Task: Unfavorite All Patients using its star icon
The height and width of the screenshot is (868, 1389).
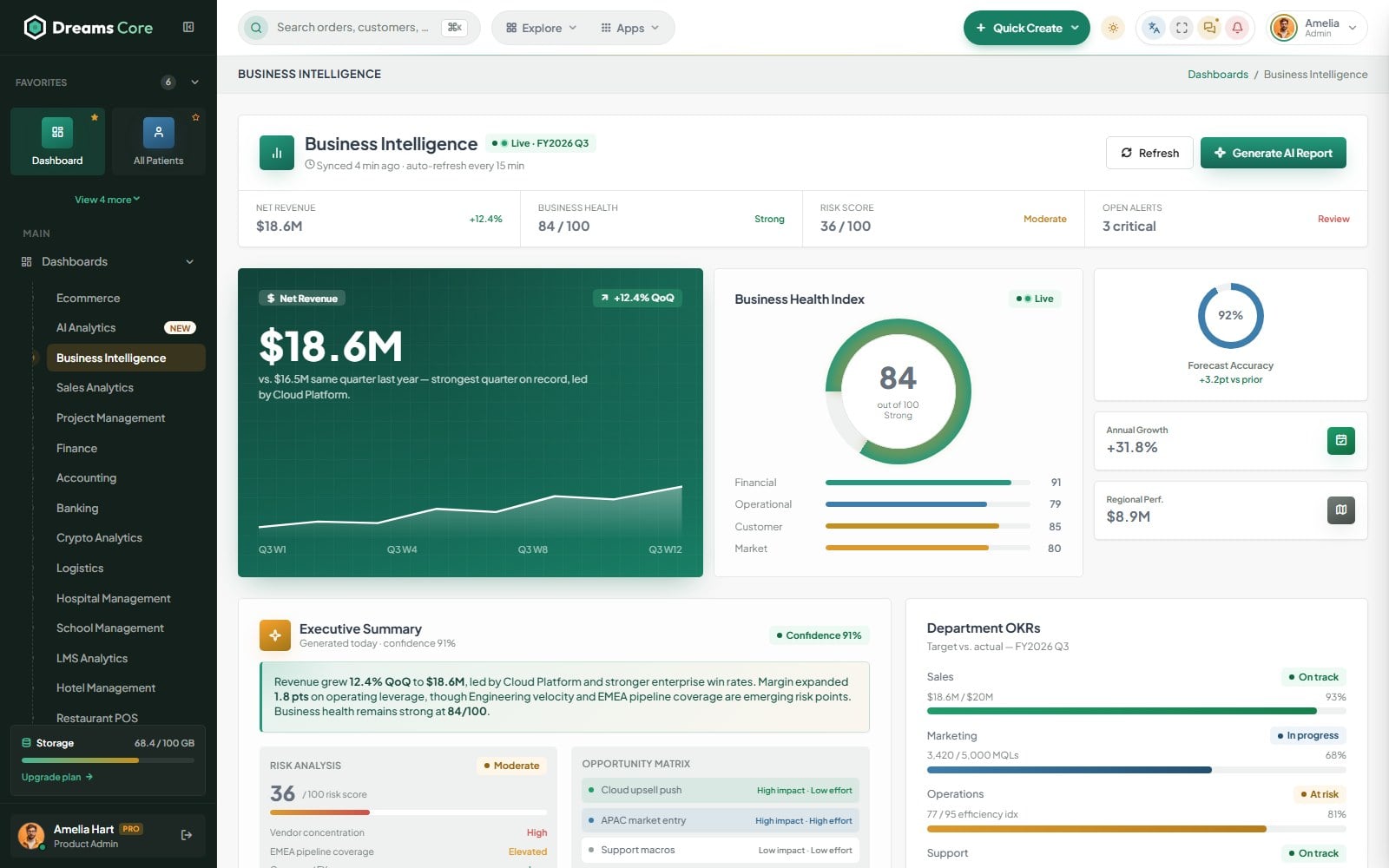Action: click(x=196, y=117)
